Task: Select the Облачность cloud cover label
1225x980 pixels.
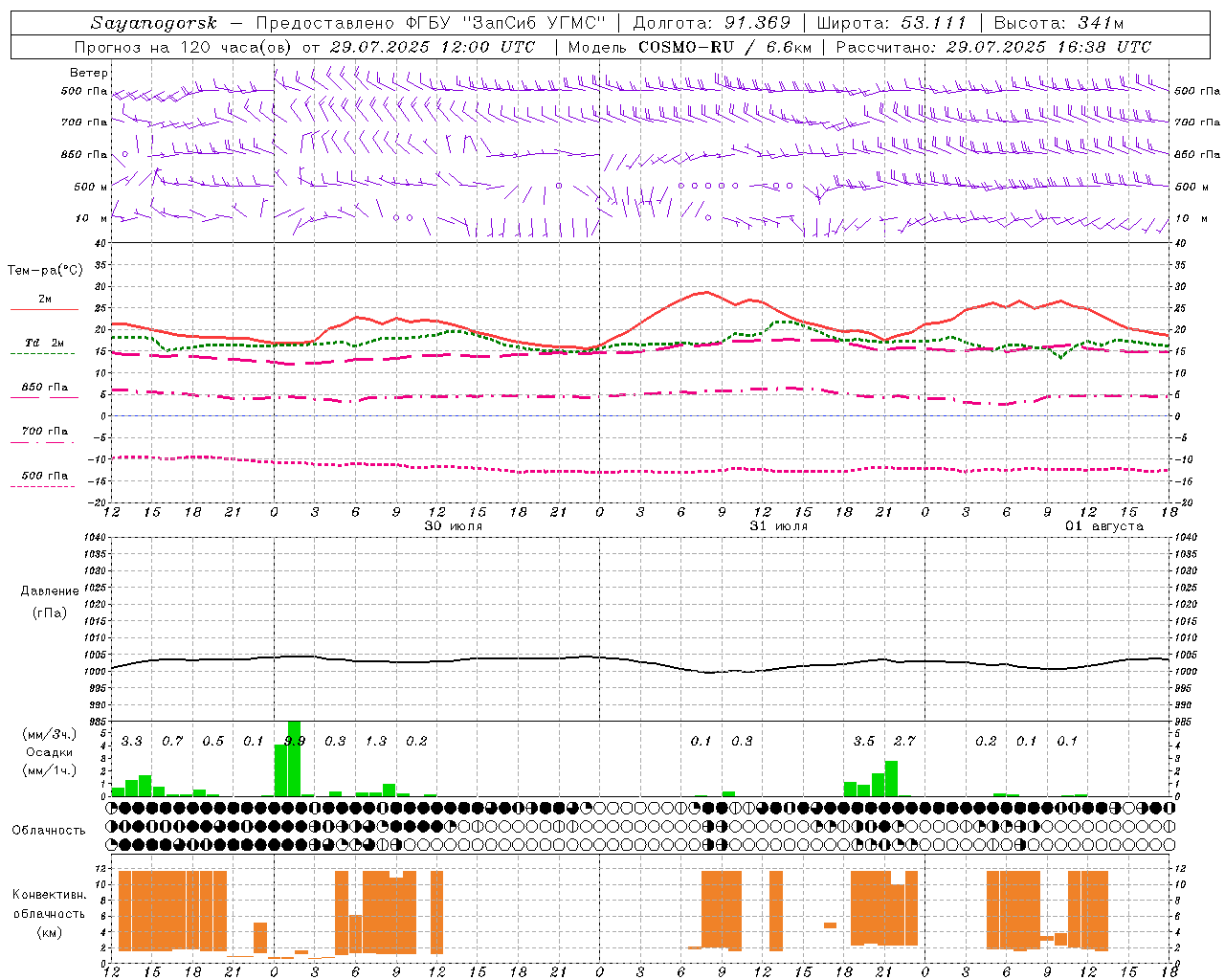Action: pyautogui.click(x=49, y=831)
